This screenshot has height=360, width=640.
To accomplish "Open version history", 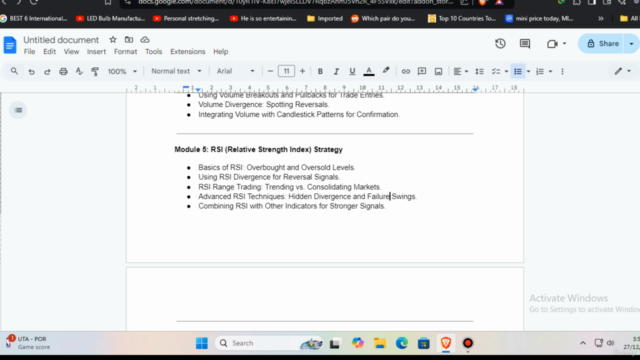I will (x=500, y=44).
